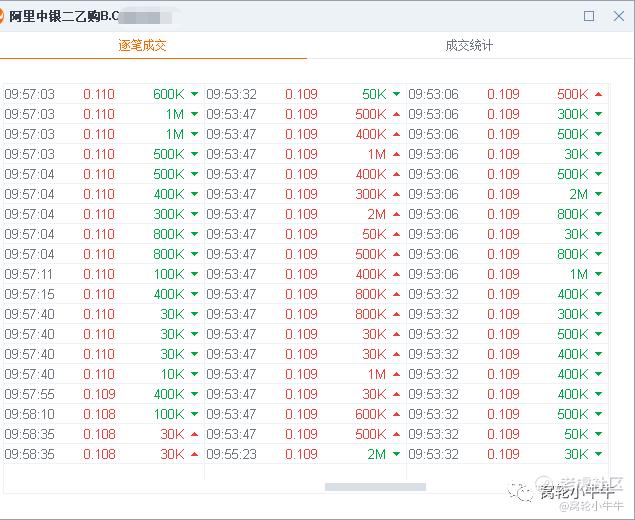Click red up arrow beside 09:57:40 10K trade
The image size is (635, 520).
click(194, 375)
